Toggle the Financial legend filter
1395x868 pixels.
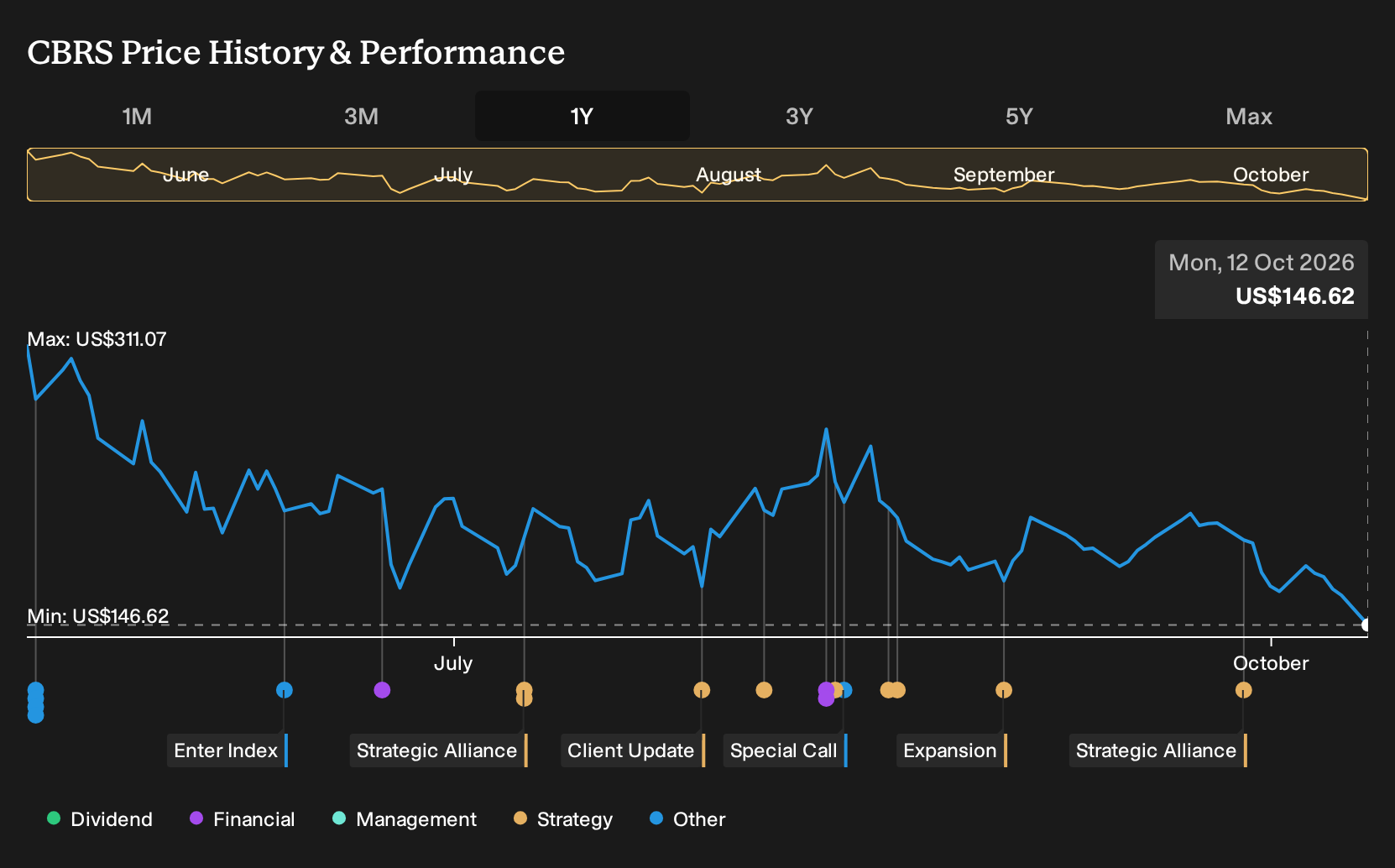pos(242,819)
